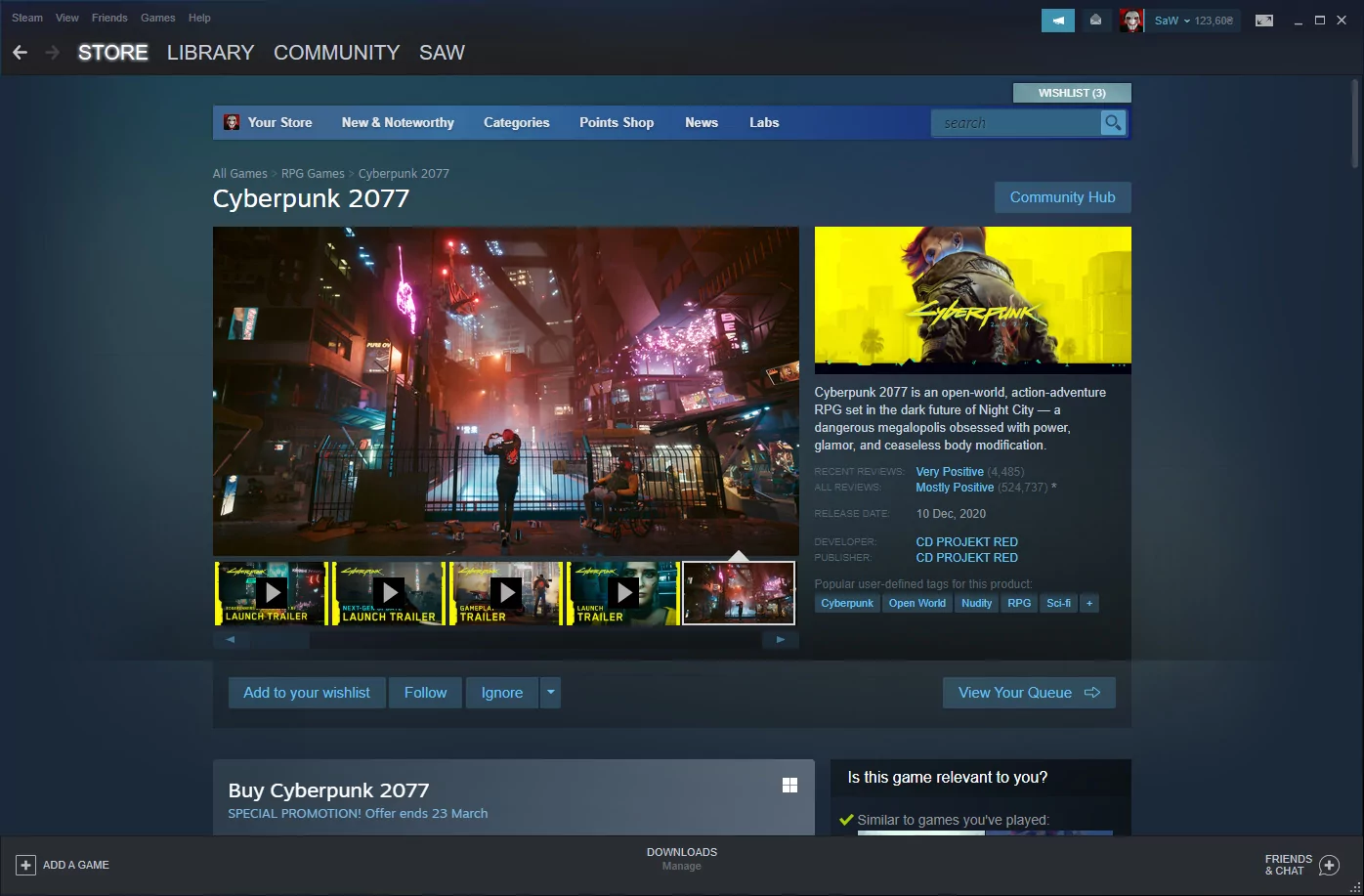Click the Windows platform icon
Image resolution: width=1364 pixels, height=896 pixels.
point(789,786)
